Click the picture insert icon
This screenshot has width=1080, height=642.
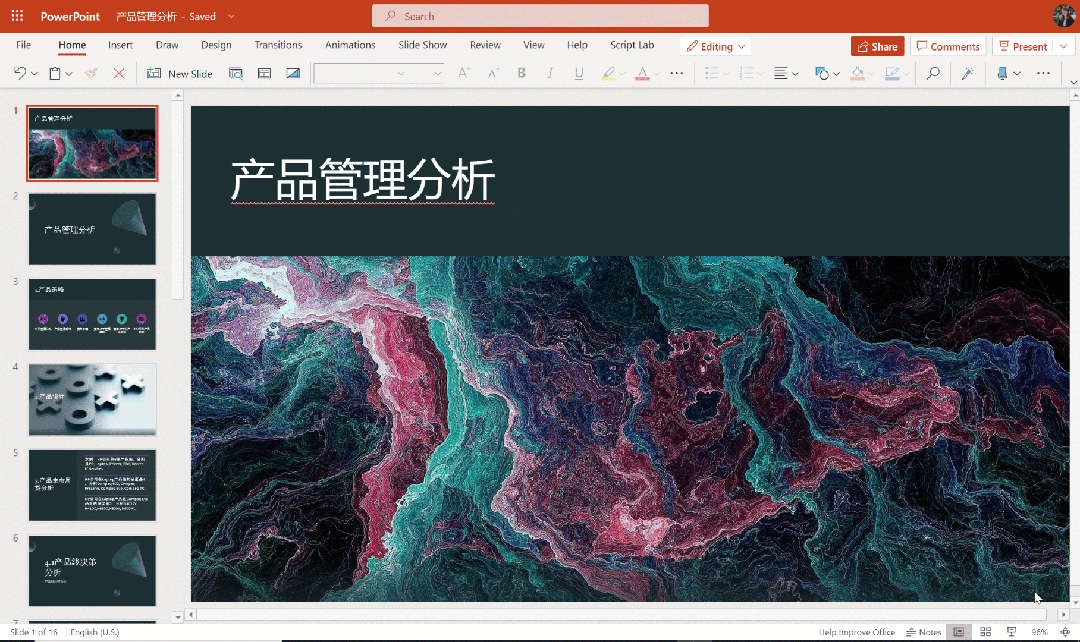293,73
